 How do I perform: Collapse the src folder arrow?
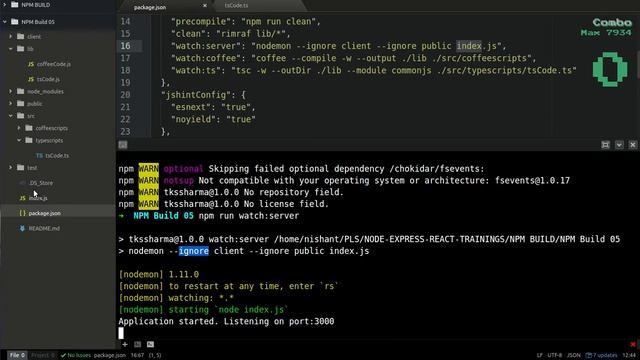[11, 116]
